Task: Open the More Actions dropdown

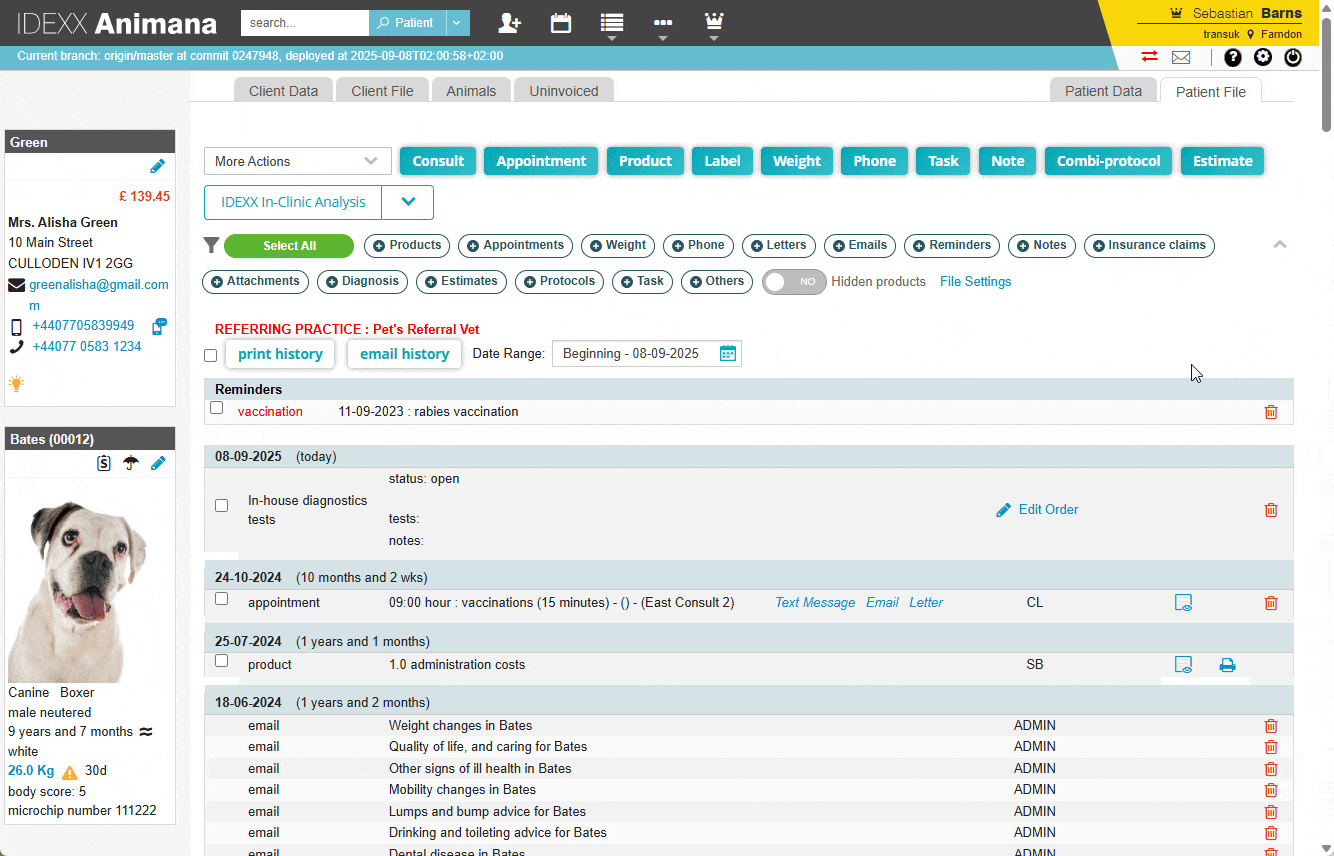Action: [296, 161]
